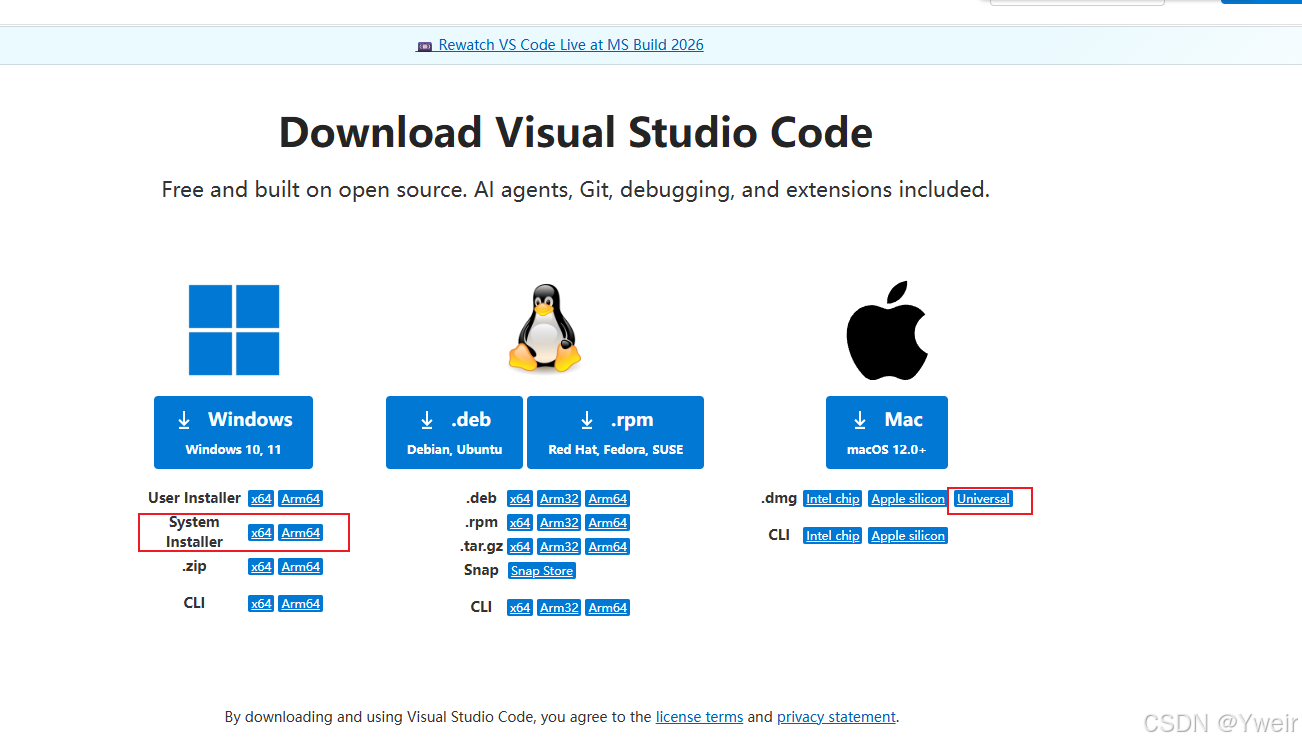Open the Snap Store link
Image resolution: width=1302 pixels, height=745 pixels.
pos(542,571)
